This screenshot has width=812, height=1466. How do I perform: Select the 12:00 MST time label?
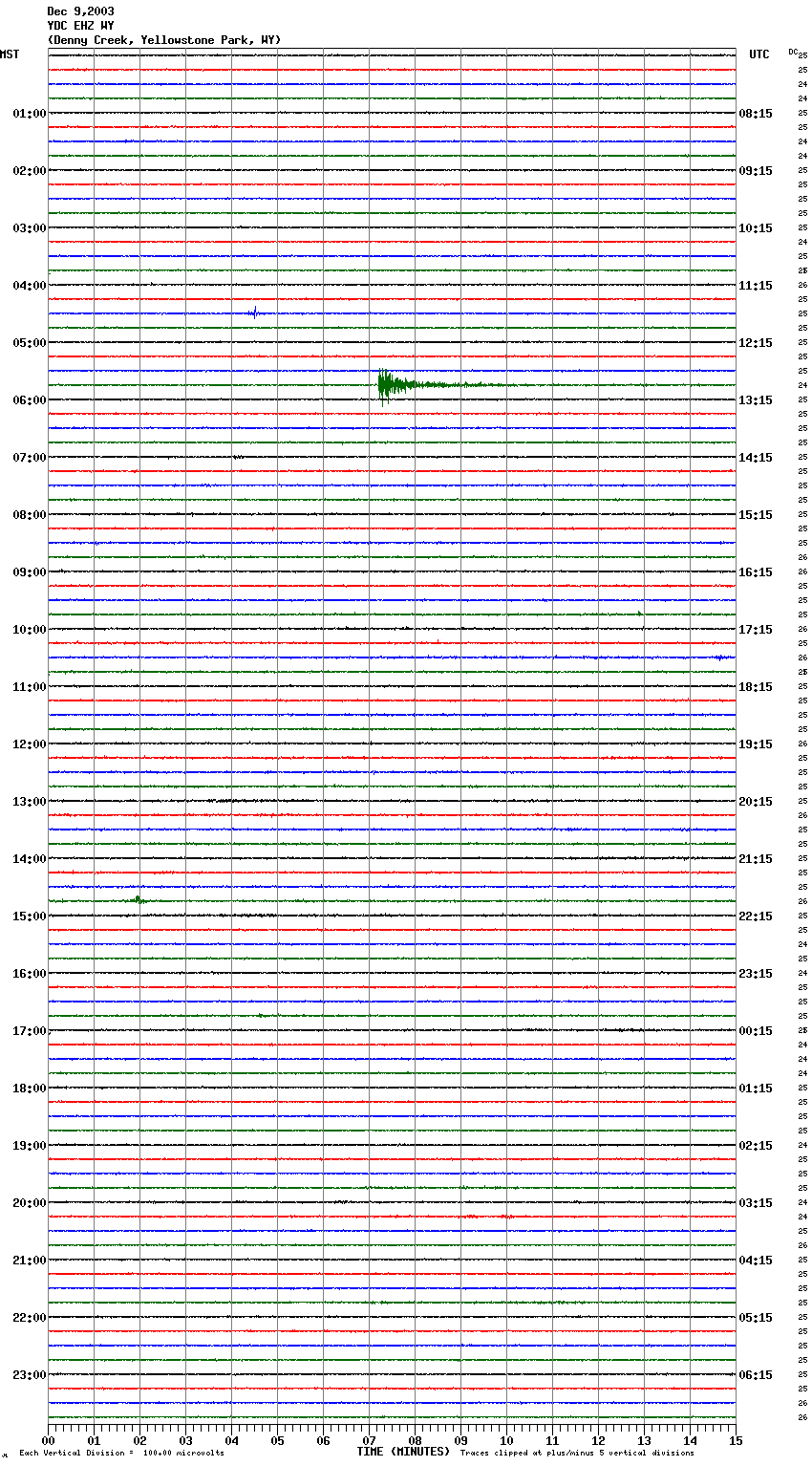30,744
